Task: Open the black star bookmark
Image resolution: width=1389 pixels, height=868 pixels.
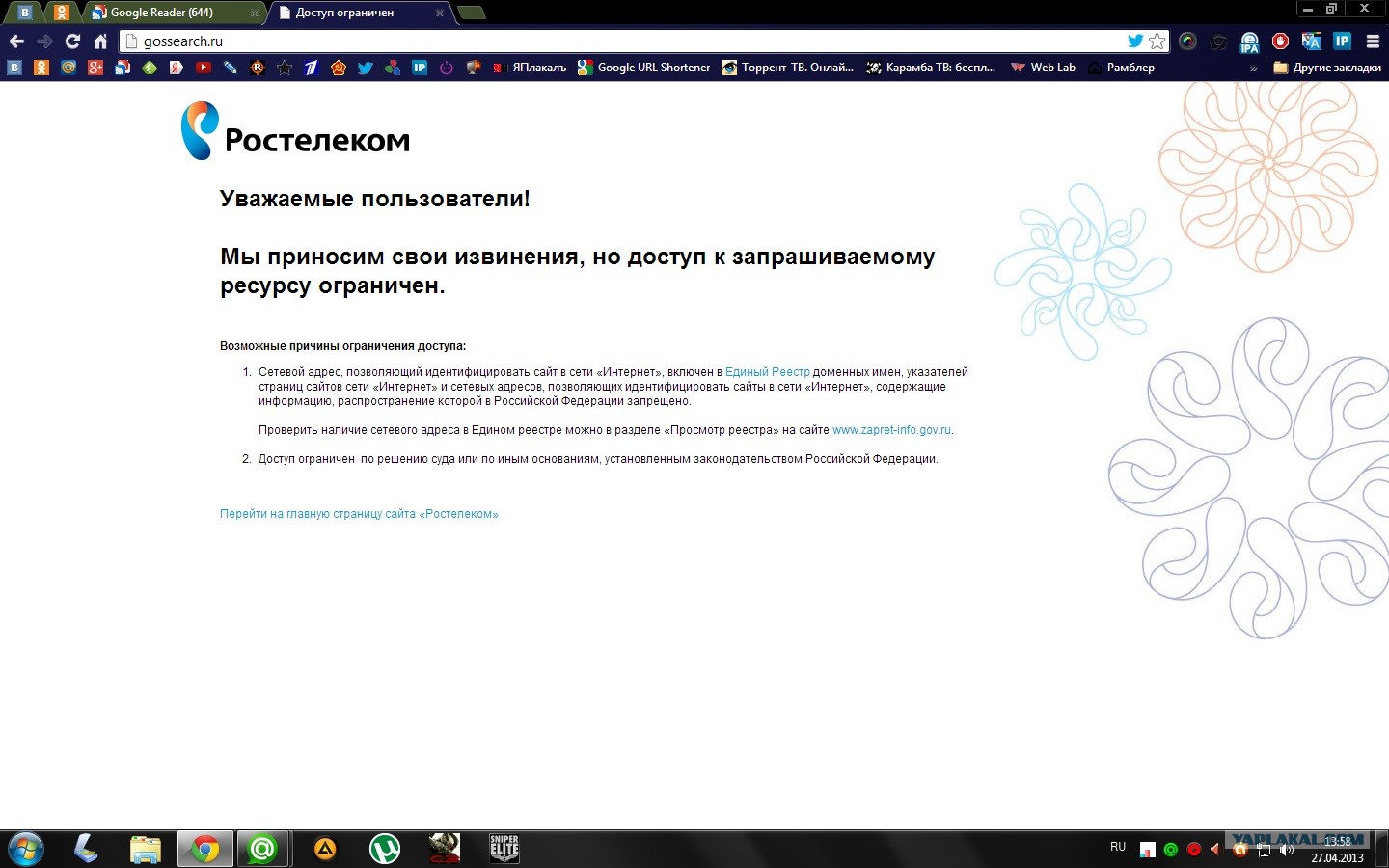Action: [285, 68]
